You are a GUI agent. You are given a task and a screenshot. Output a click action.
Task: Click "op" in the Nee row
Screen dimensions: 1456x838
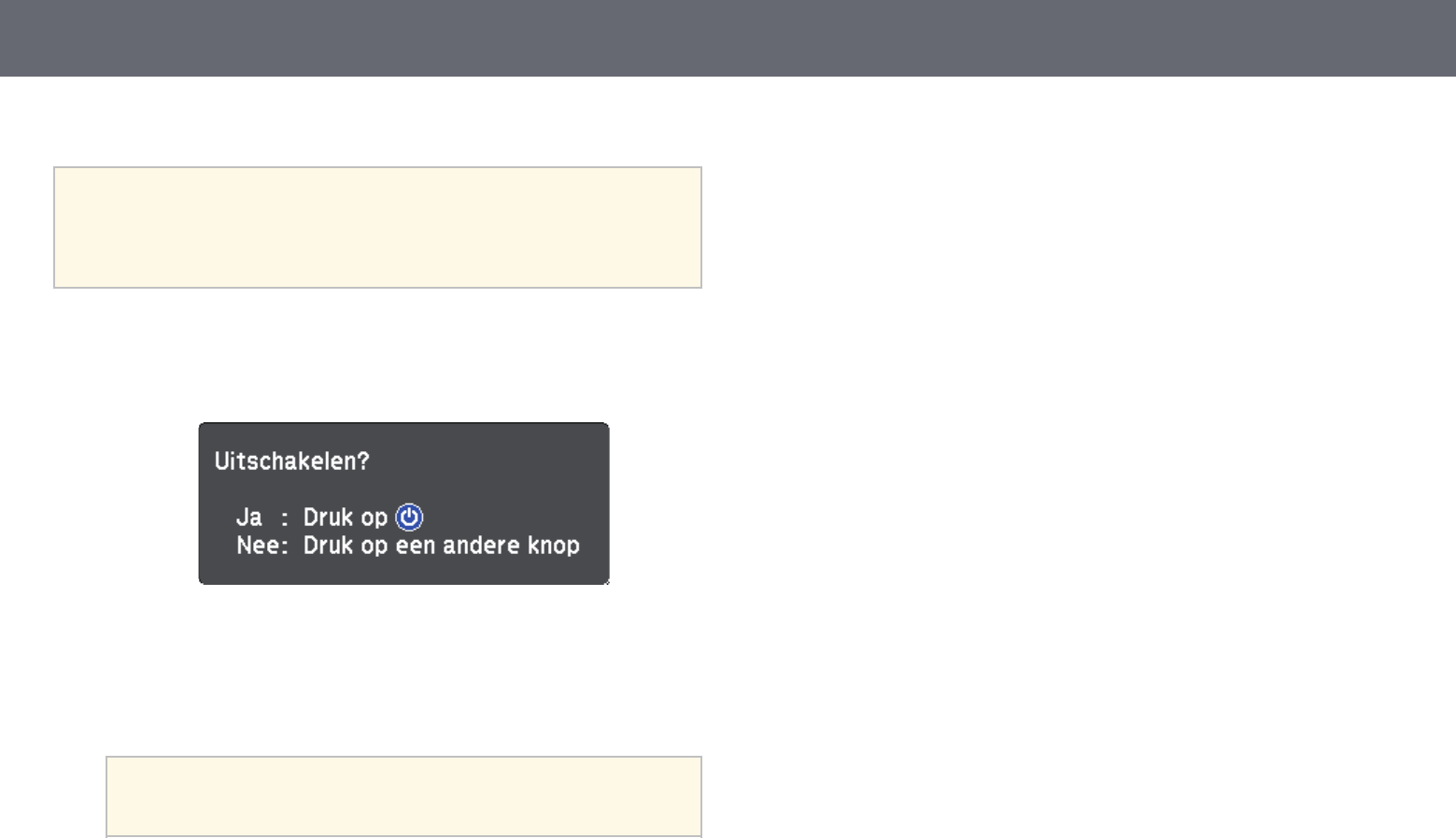374,547
